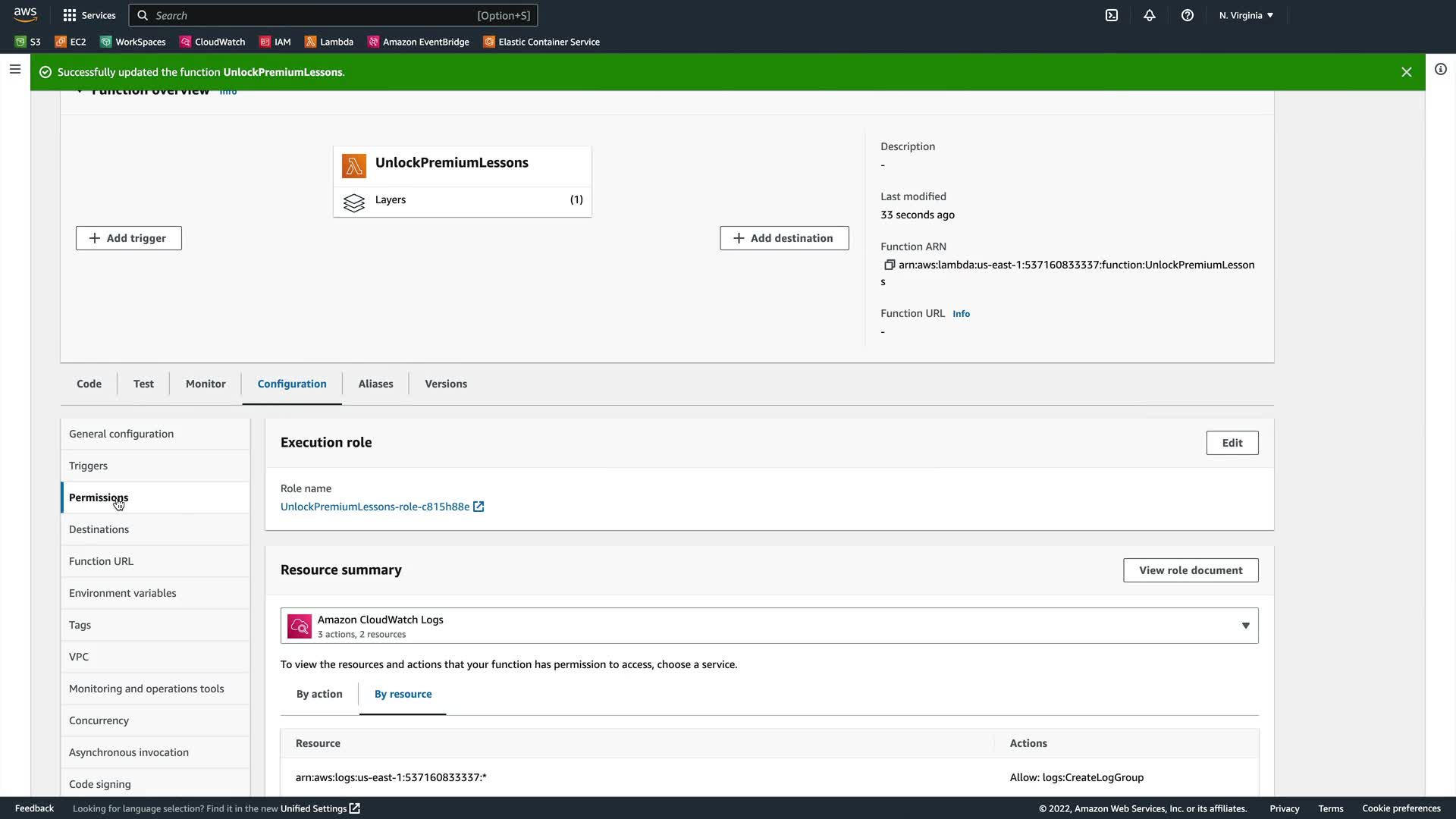
Task: Copy the Function ARN with copy icon
Action: pos(890,265)
